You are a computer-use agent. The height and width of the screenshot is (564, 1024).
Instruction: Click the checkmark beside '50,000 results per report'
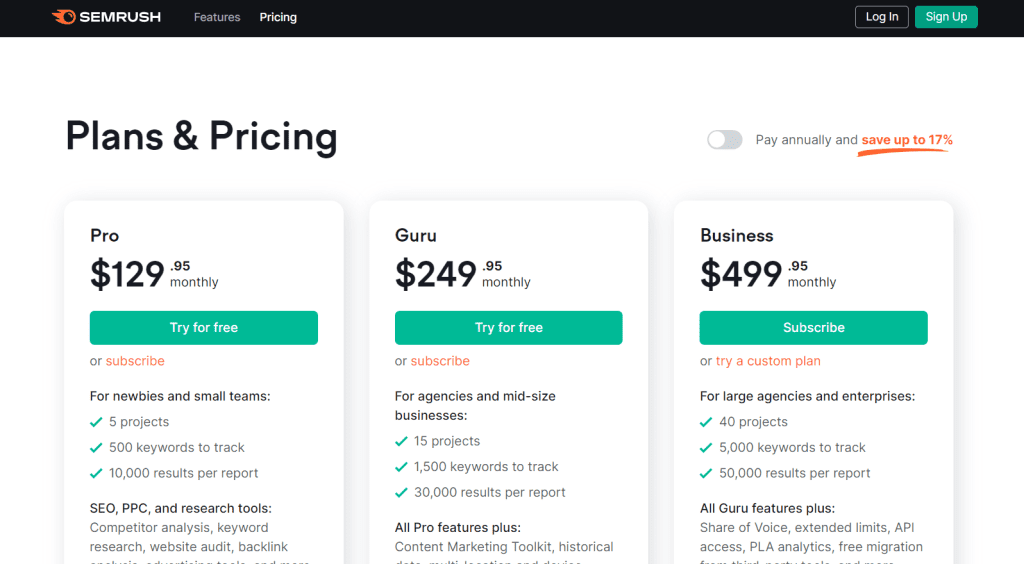[x=706, y=473]
